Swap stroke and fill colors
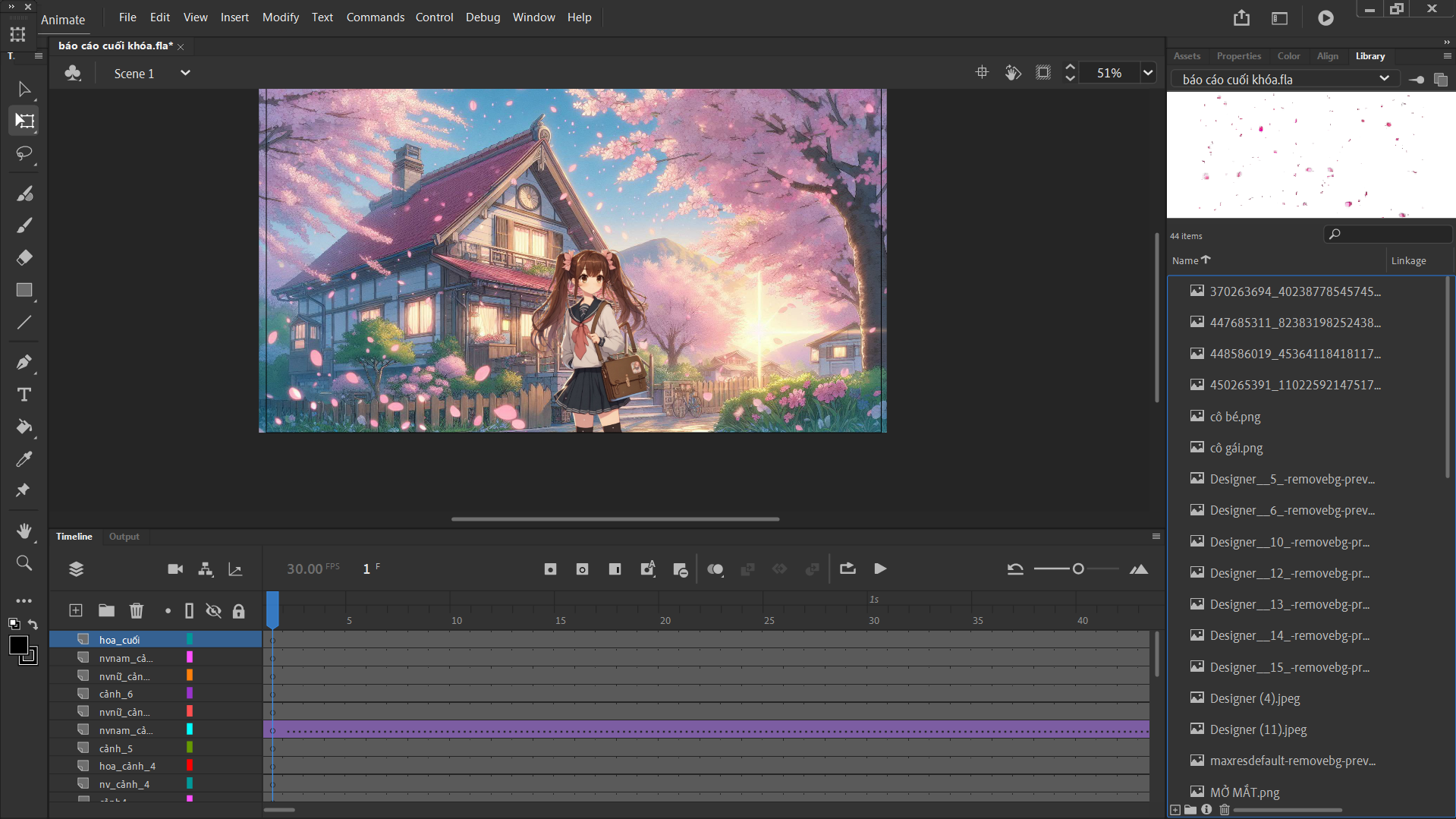The image size is (1456, 819). [x=33, y=625]
